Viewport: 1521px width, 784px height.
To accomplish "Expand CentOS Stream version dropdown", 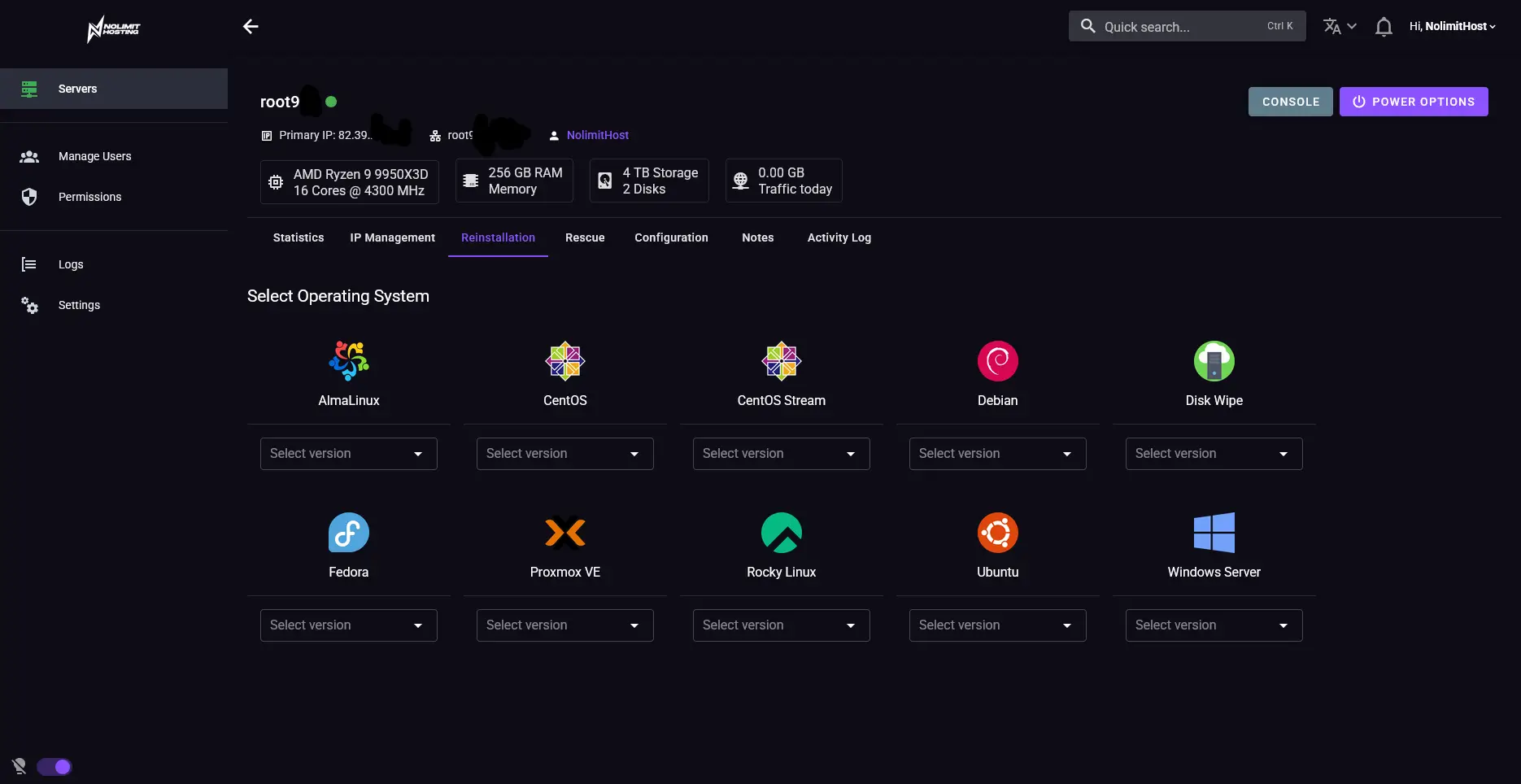I will 782,454.
